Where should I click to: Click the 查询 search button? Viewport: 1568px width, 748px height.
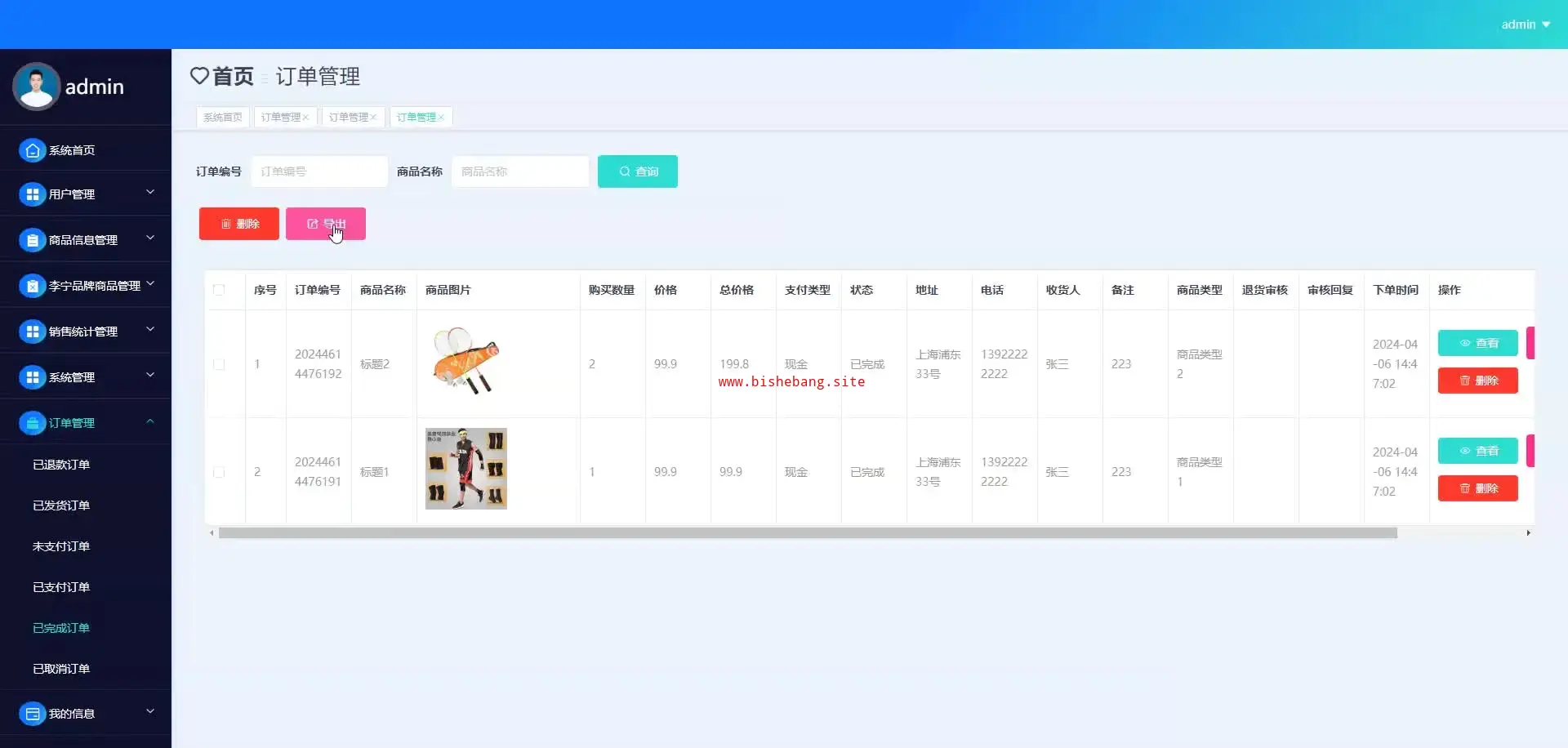pos(638,171)
